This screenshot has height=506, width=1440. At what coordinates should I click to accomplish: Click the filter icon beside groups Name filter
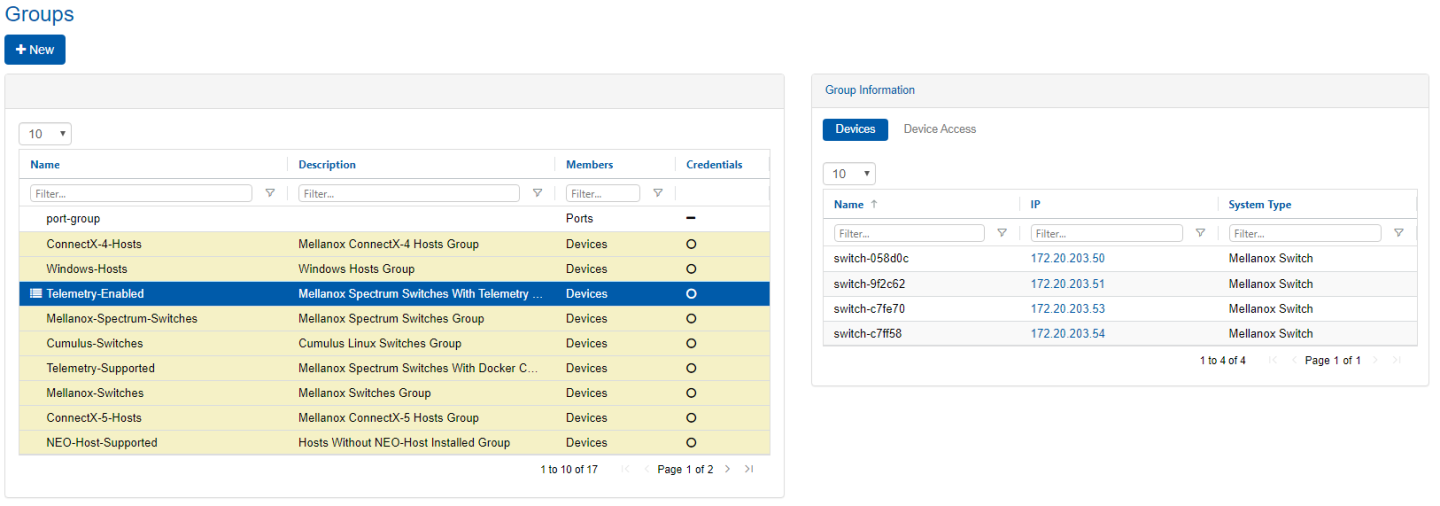[x=270, y=193]
